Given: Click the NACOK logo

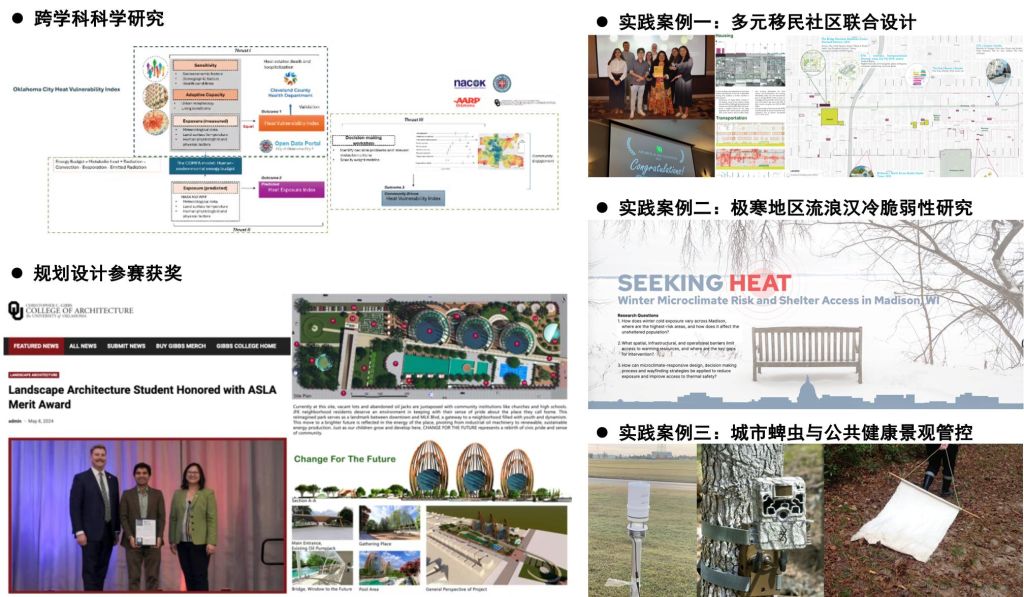Looking at the screenshot, I should pyautogui.click(x=470, y=84).
